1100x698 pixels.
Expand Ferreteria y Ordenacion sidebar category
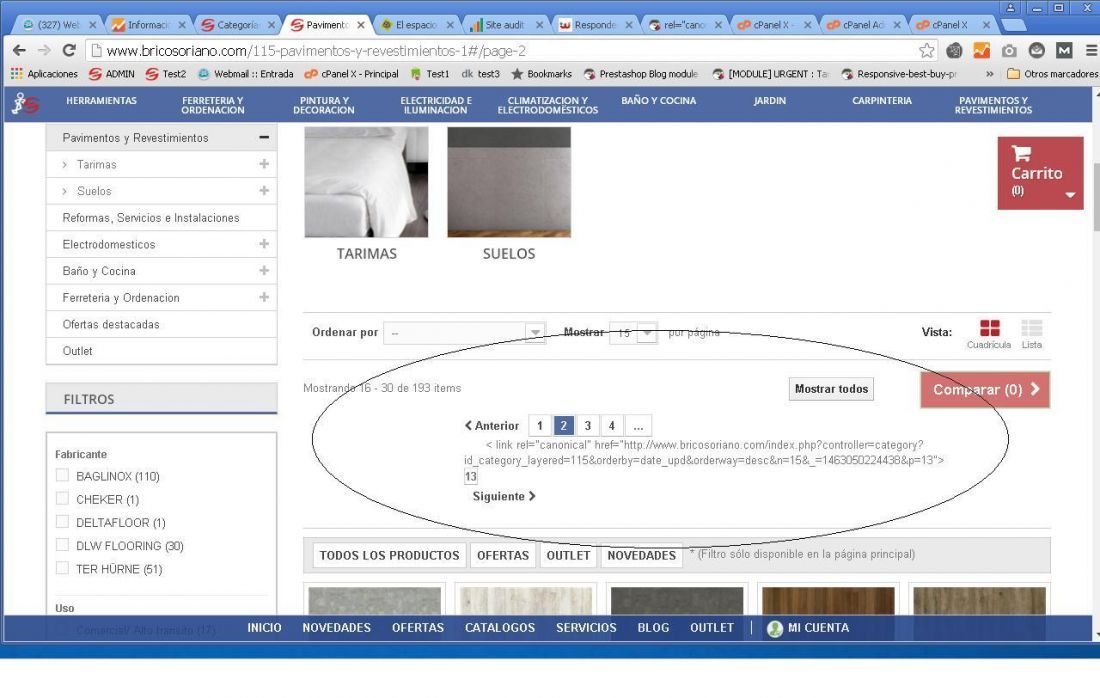pos(264,297)
